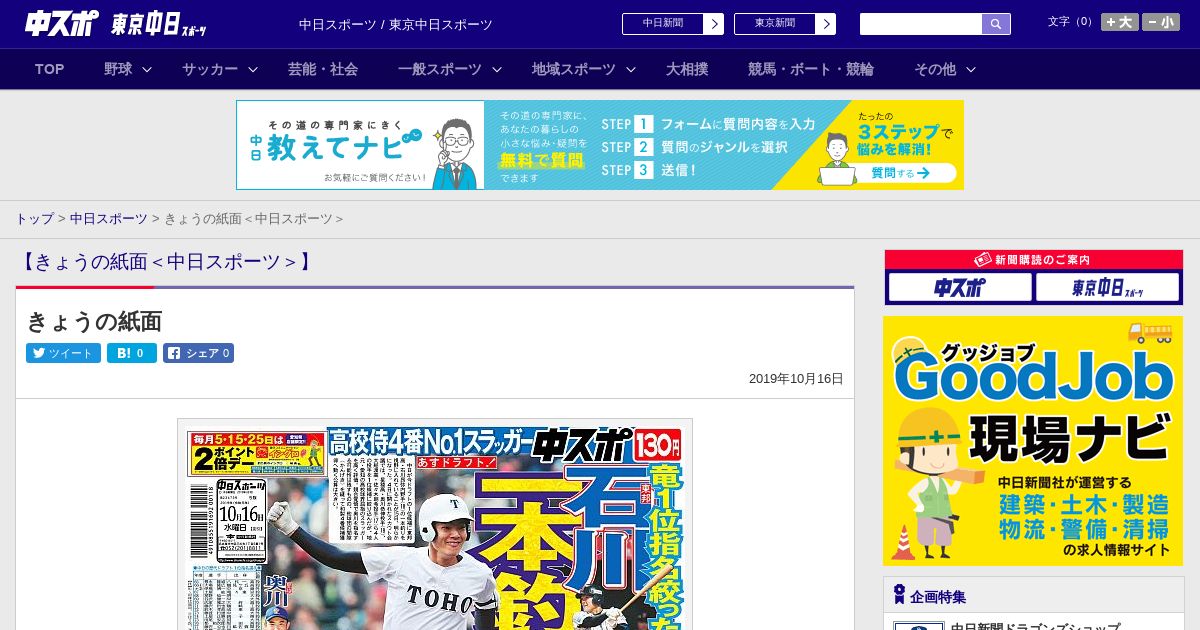This screenshot has width=1200, height=630.
Task: Expand 地域スポーツ dropdown chevron
Action: coord(631,69)
